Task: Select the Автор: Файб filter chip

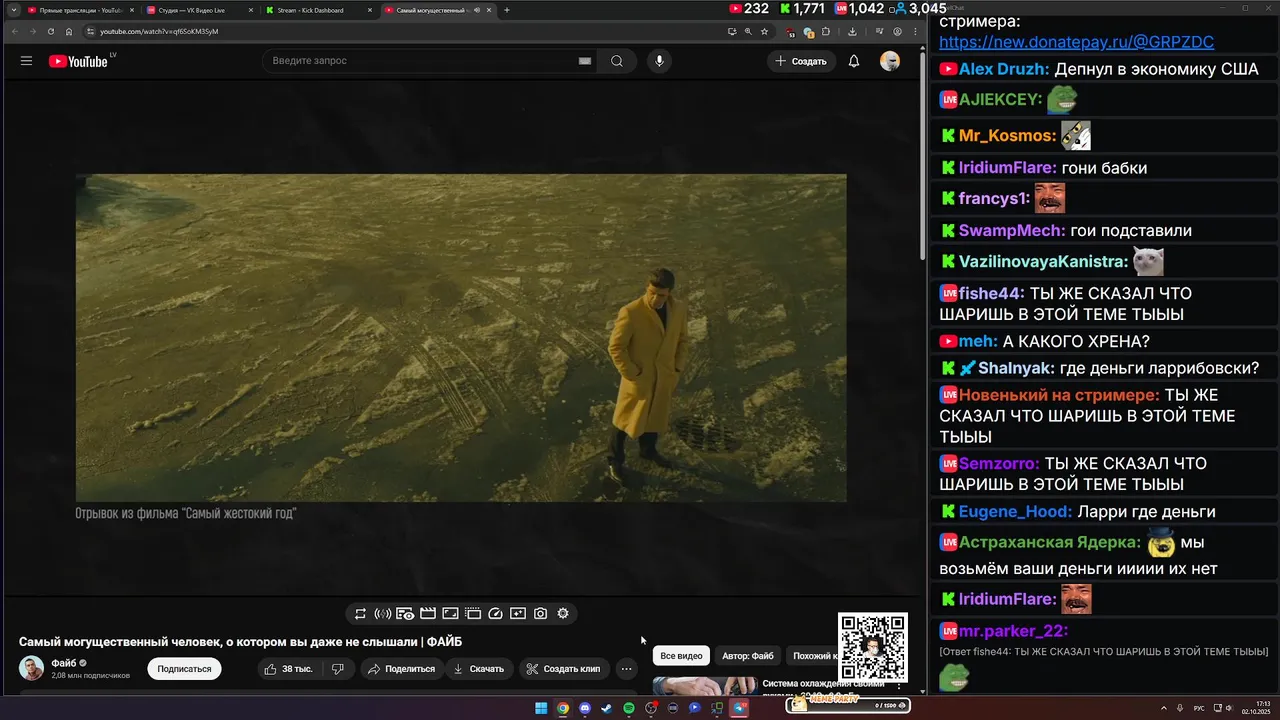Action: [748, 656]
